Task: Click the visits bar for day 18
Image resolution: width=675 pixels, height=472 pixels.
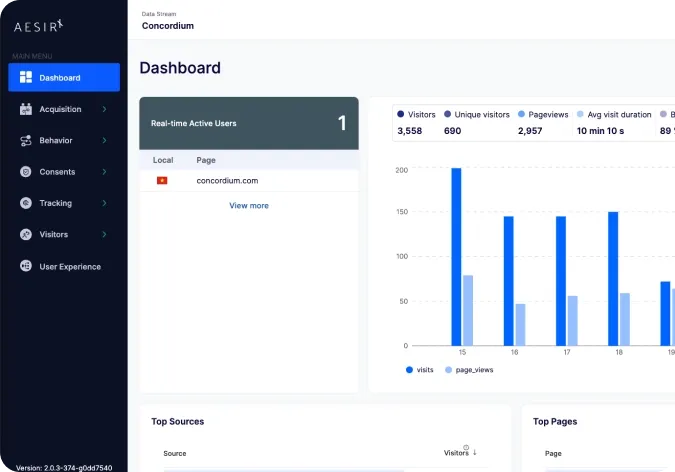Action: click(613, 279)
